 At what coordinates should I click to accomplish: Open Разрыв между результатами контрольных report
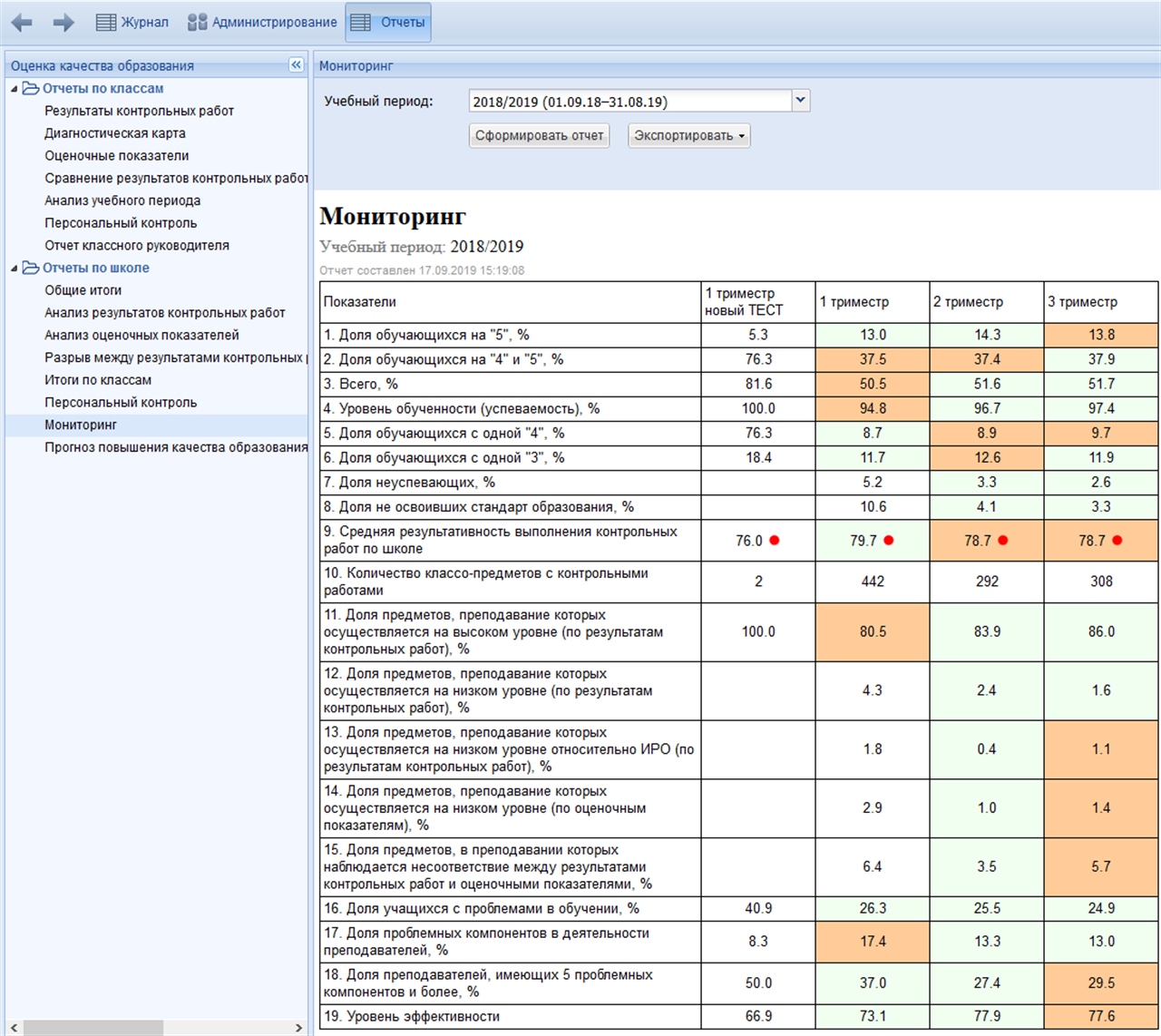[176, 357]
